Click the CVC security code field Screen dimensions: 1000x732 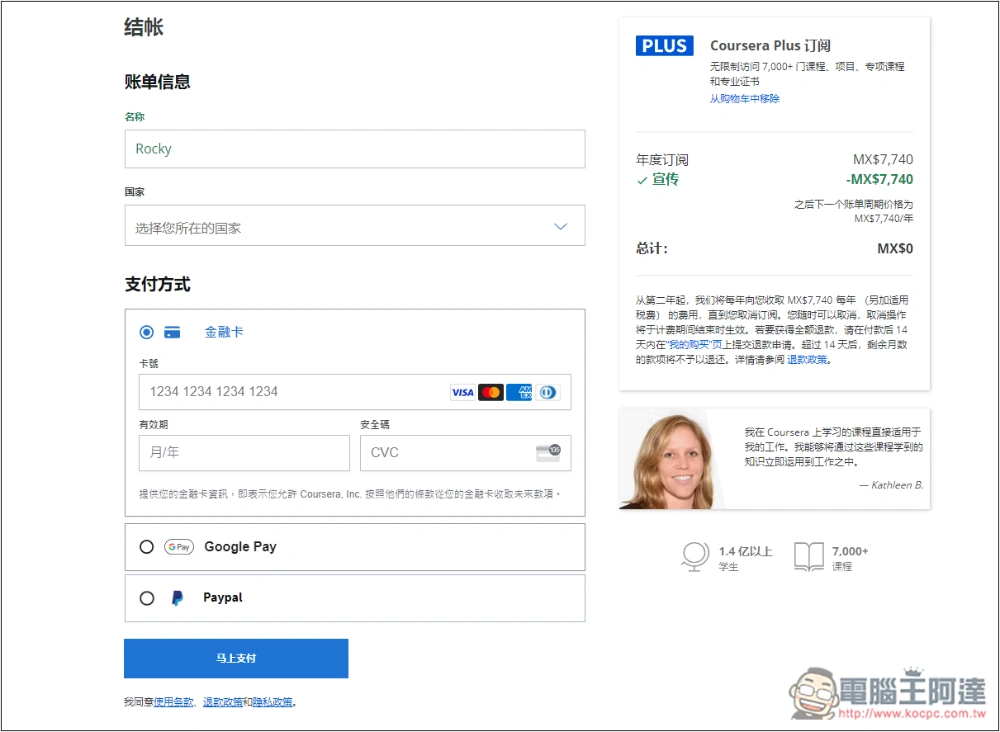(466, 453)
